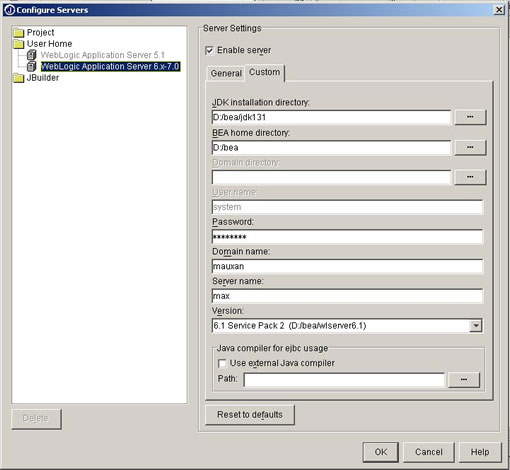
Task: Click the User Home folder icon
Action: [x=19, y=44]
